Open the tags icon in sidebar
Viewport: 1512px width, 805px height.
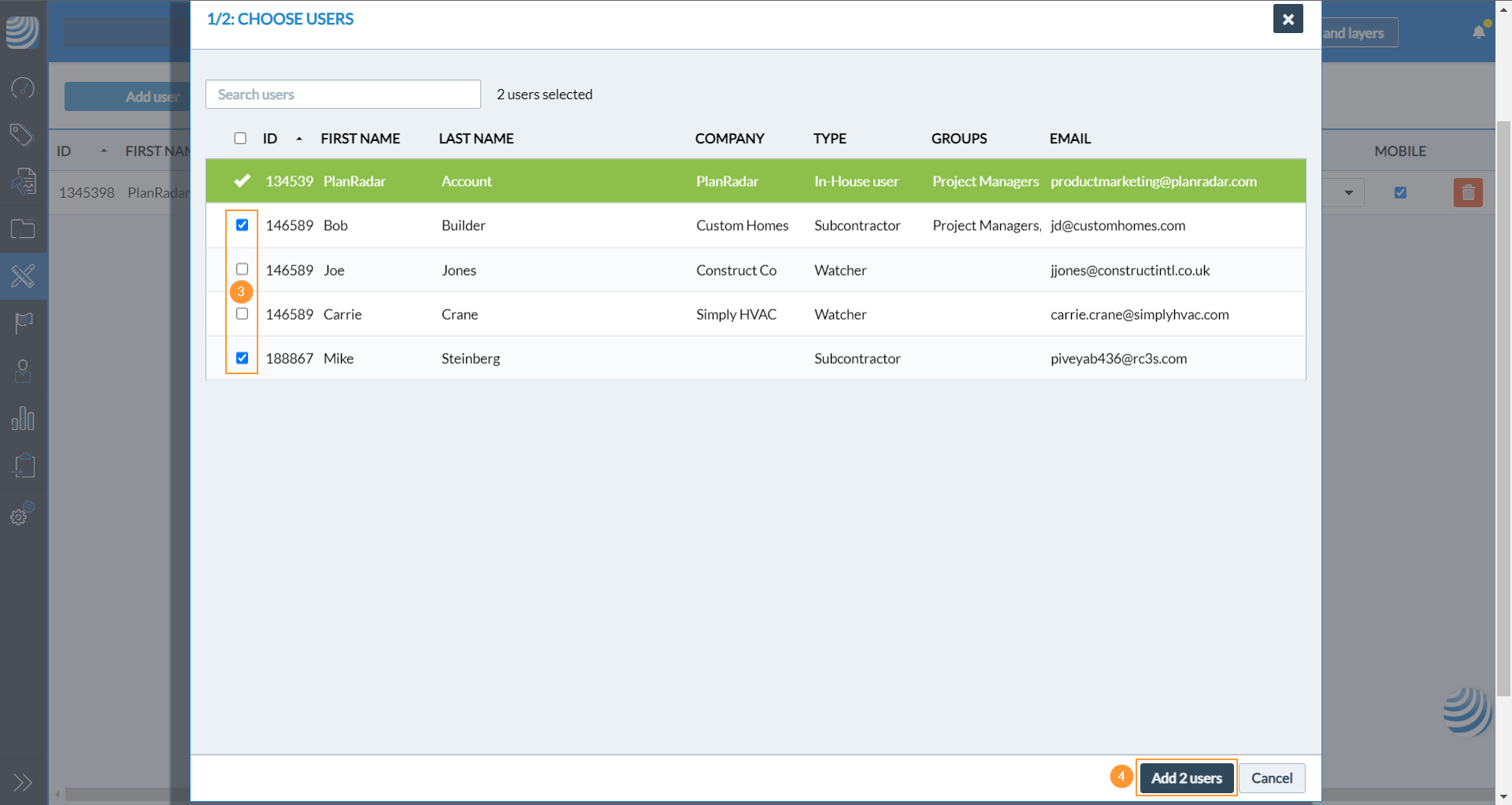coord(23,134)
